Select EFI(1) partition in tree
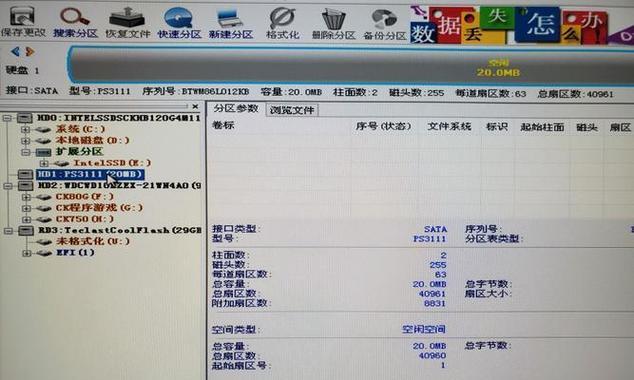The height and width of the screenshot is (380, 634). coord(75,253)
